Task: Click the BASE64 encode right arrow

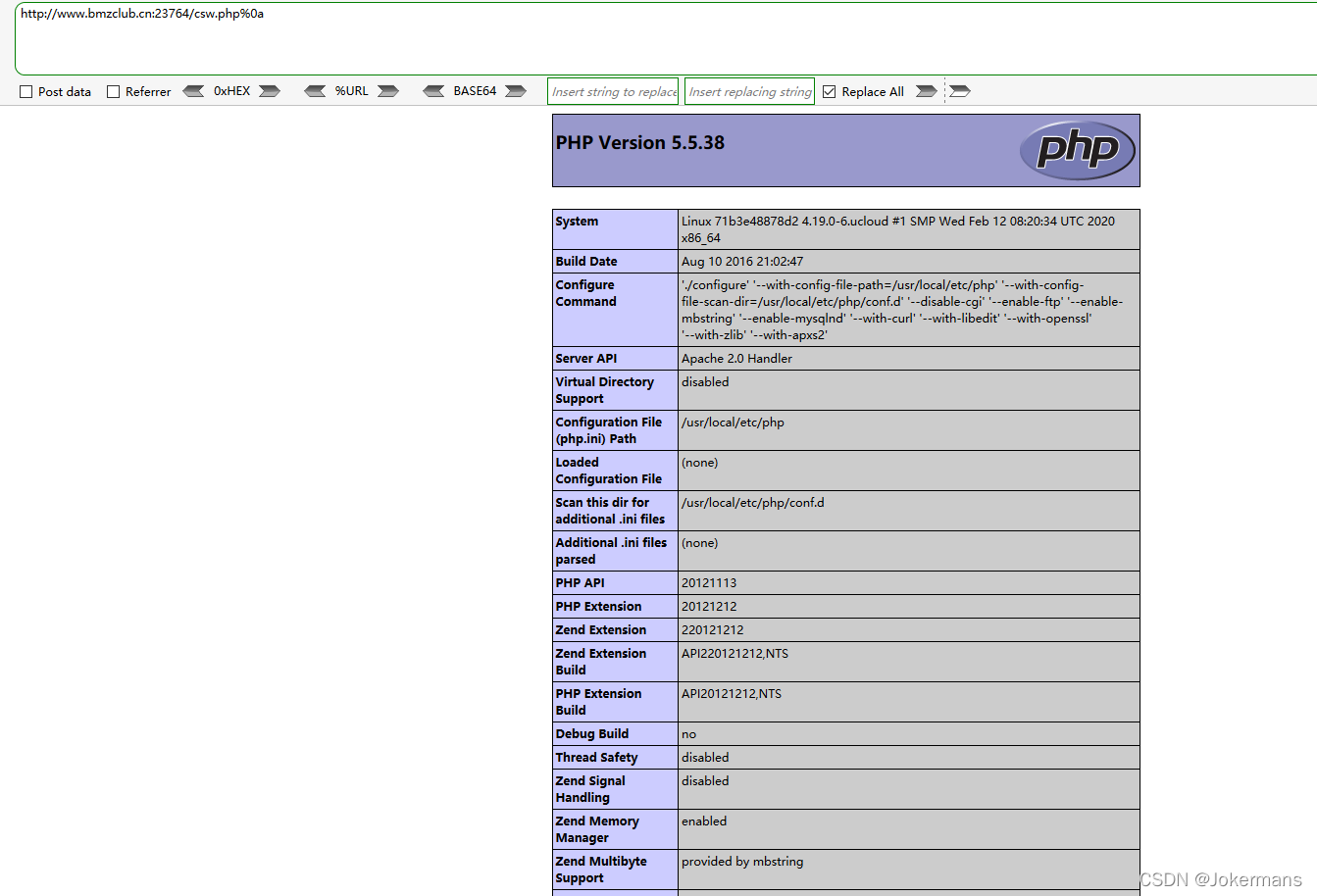Action: coord(516,91)
